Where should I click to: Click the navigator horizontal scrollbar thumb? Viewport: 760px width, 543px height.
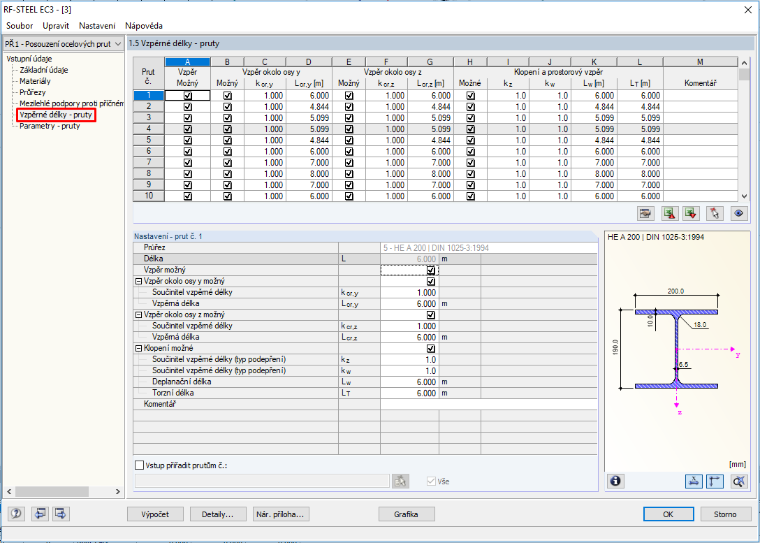52,492
